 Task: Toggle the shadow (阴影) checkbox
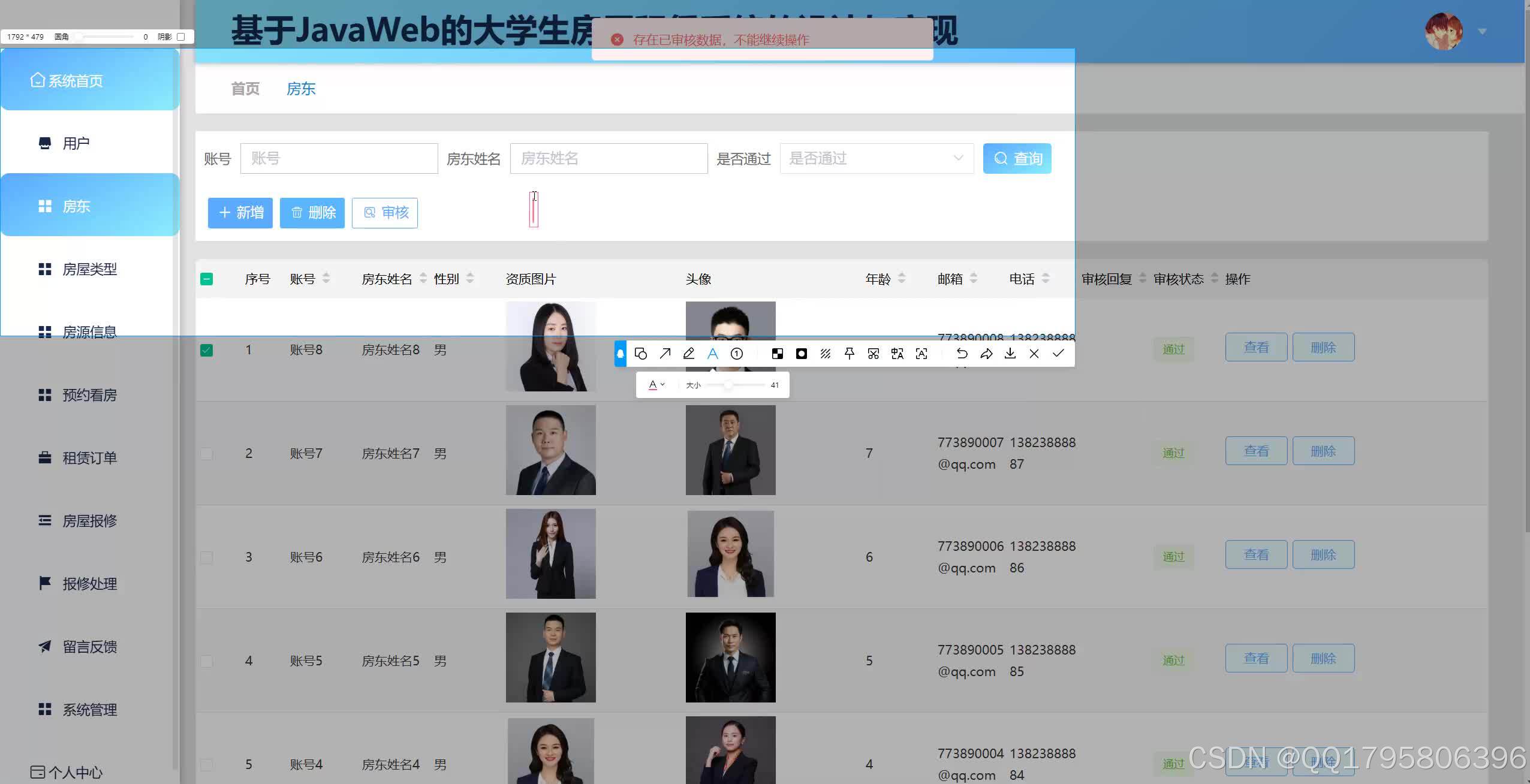[181, 37]
